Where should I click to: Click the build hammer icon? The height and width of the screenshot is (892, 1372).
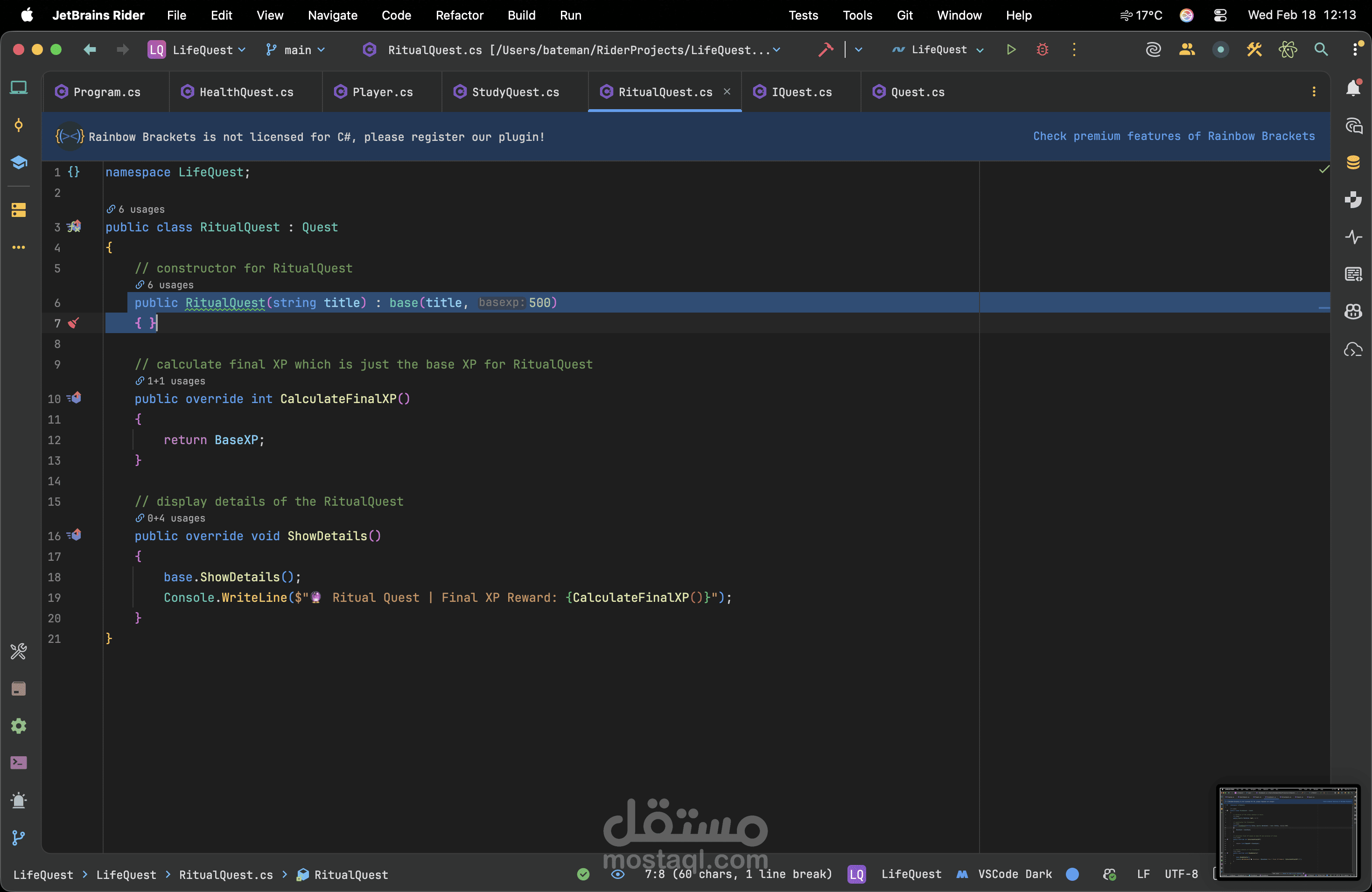(x=826, y=49)
